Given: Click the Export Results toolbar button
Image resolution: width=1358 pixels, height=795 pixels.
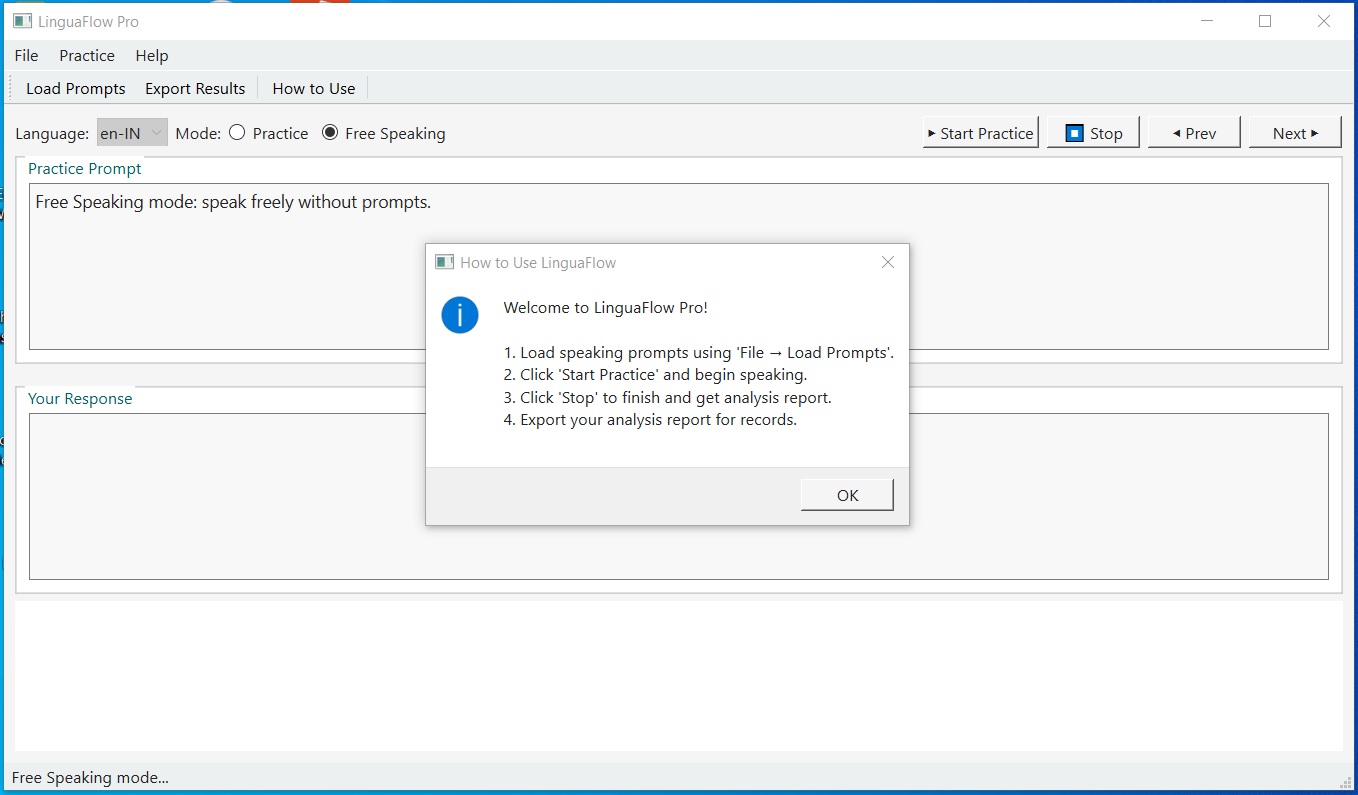Looking at the screenshot, I should coord(195,88).
